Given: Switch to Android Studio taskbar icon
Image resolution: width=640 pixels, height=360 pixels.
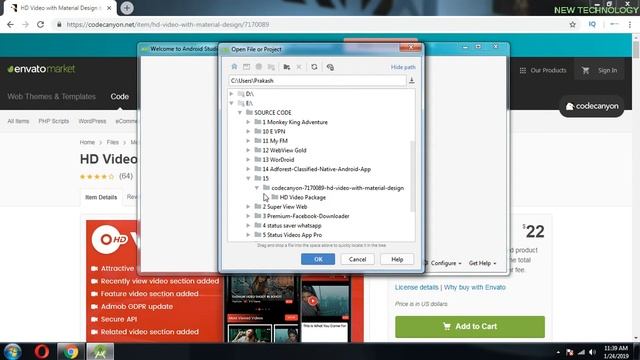Looking at the screenshot, I should (x=100, y=351).
